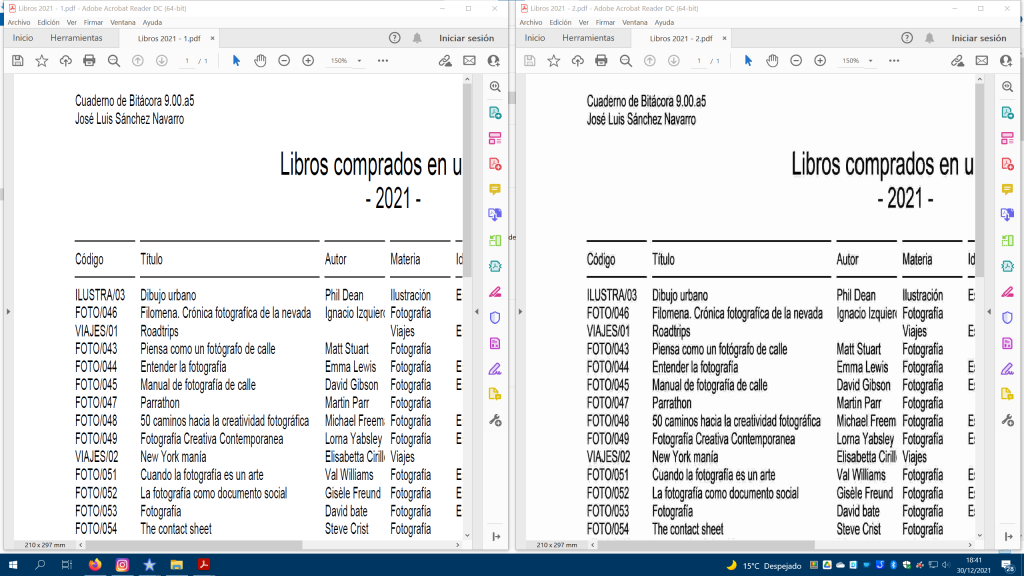Open the Archivo menu in left window
Image resolution: width=1024 pixels, height=576 pixels.
coord(20,22)
